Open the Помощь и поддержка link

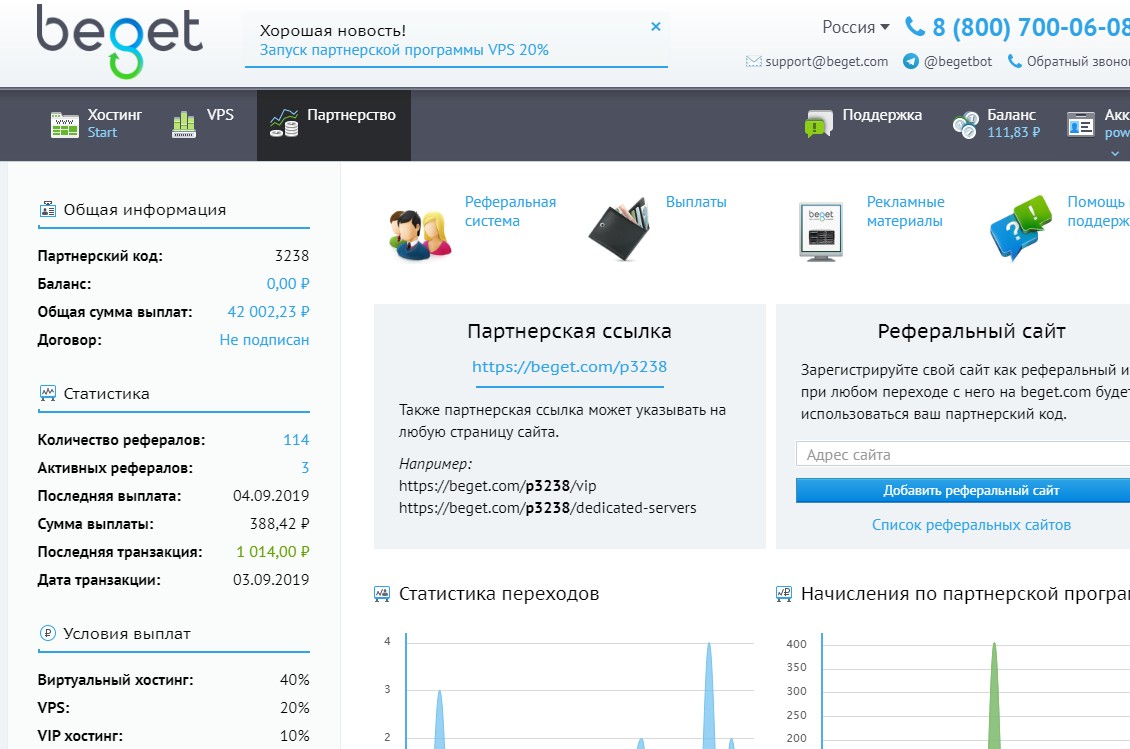coord(1098,211)
